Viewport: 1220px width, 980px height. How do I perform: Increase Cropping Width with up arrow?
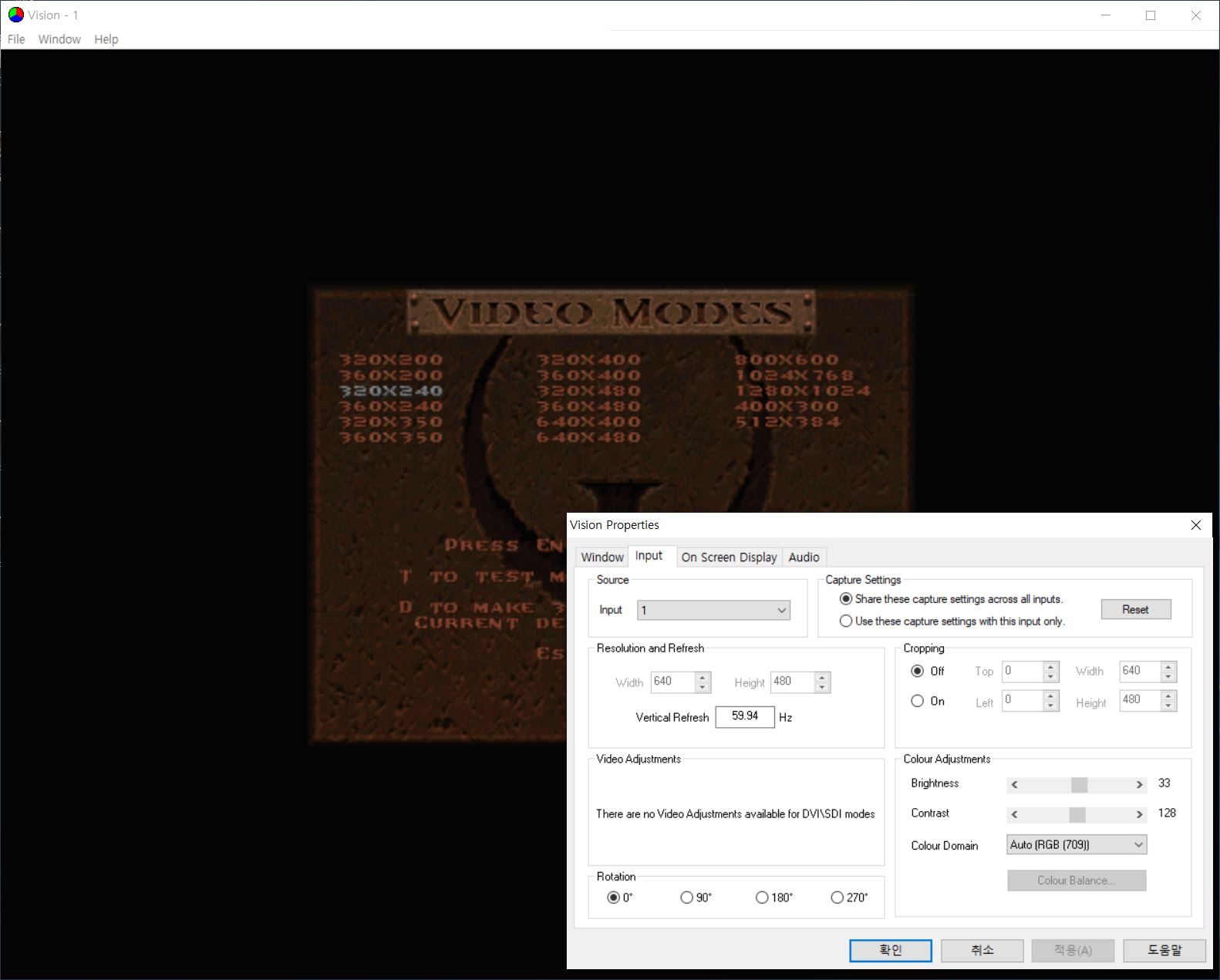1169,667
